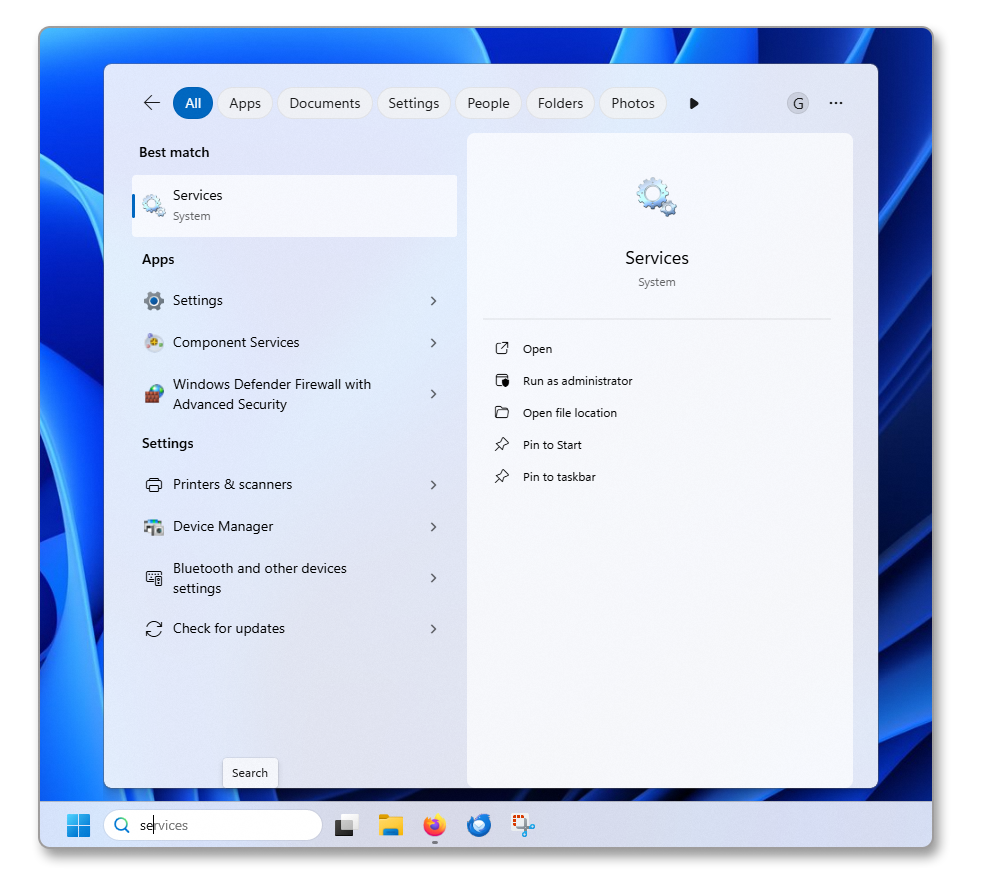The image size is (984, 878).
Task: Open the three-dot more options menu
Action: tap(836, 103)
